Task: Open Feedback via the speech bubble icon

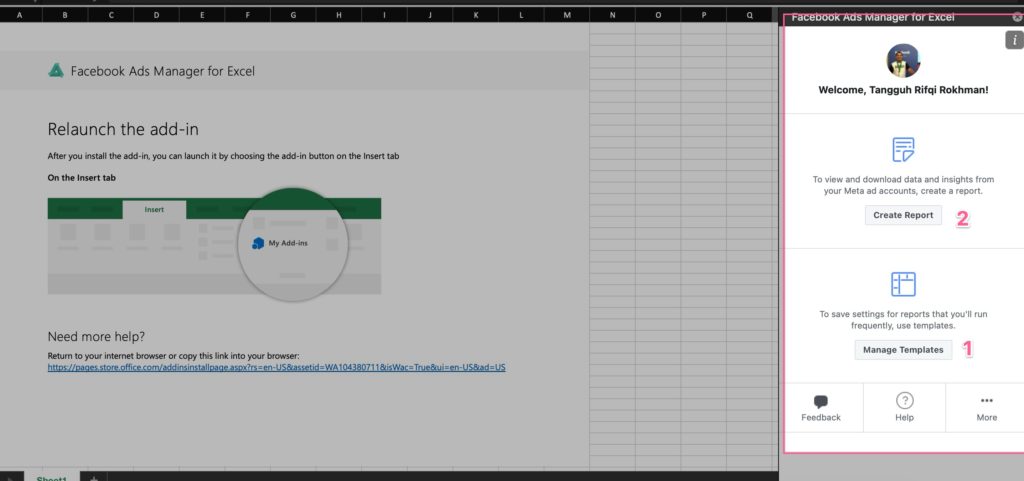Action: (821, 401)
